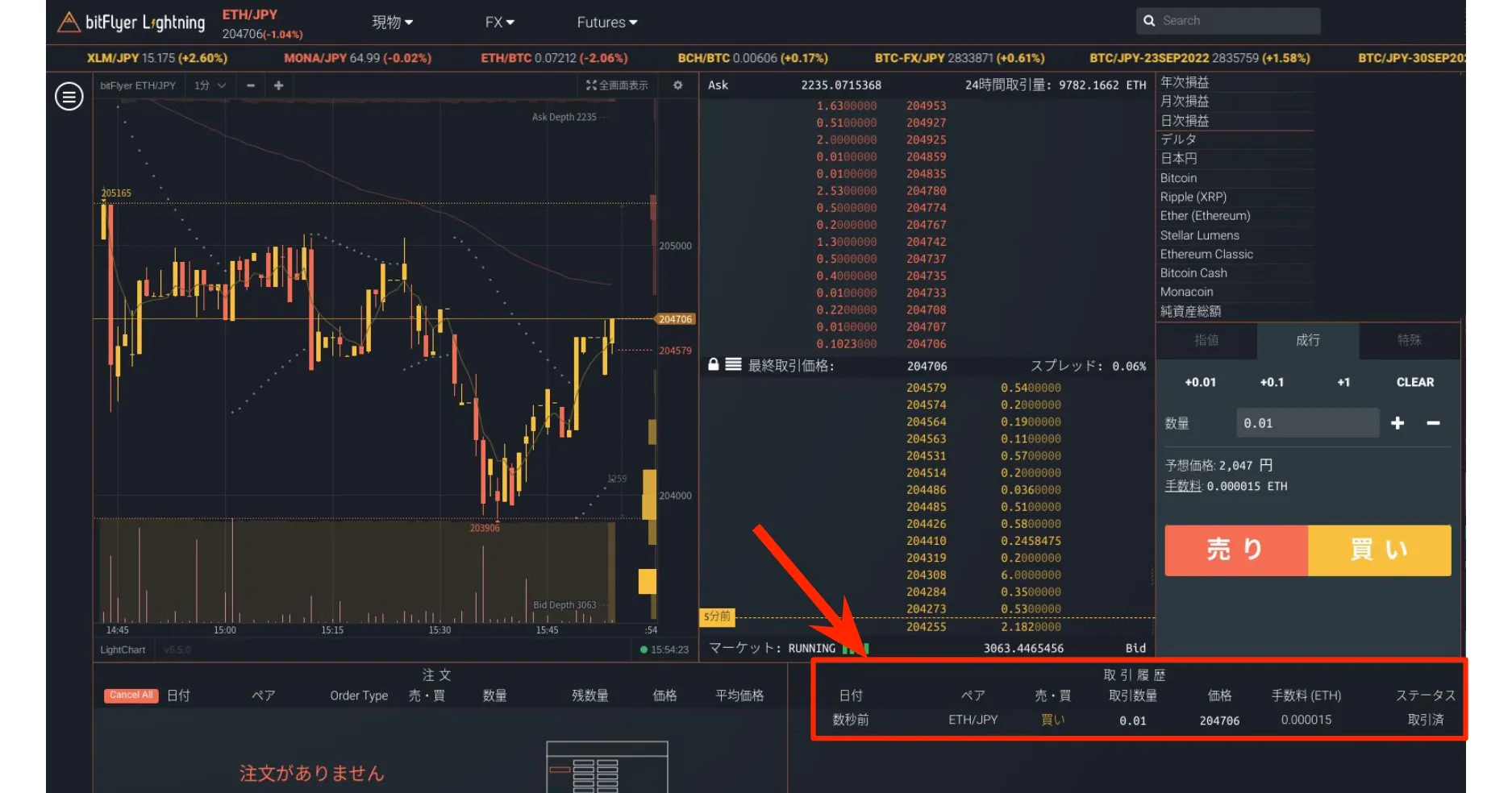Switch to the 指値 order tab

(x=1206, y=340)
